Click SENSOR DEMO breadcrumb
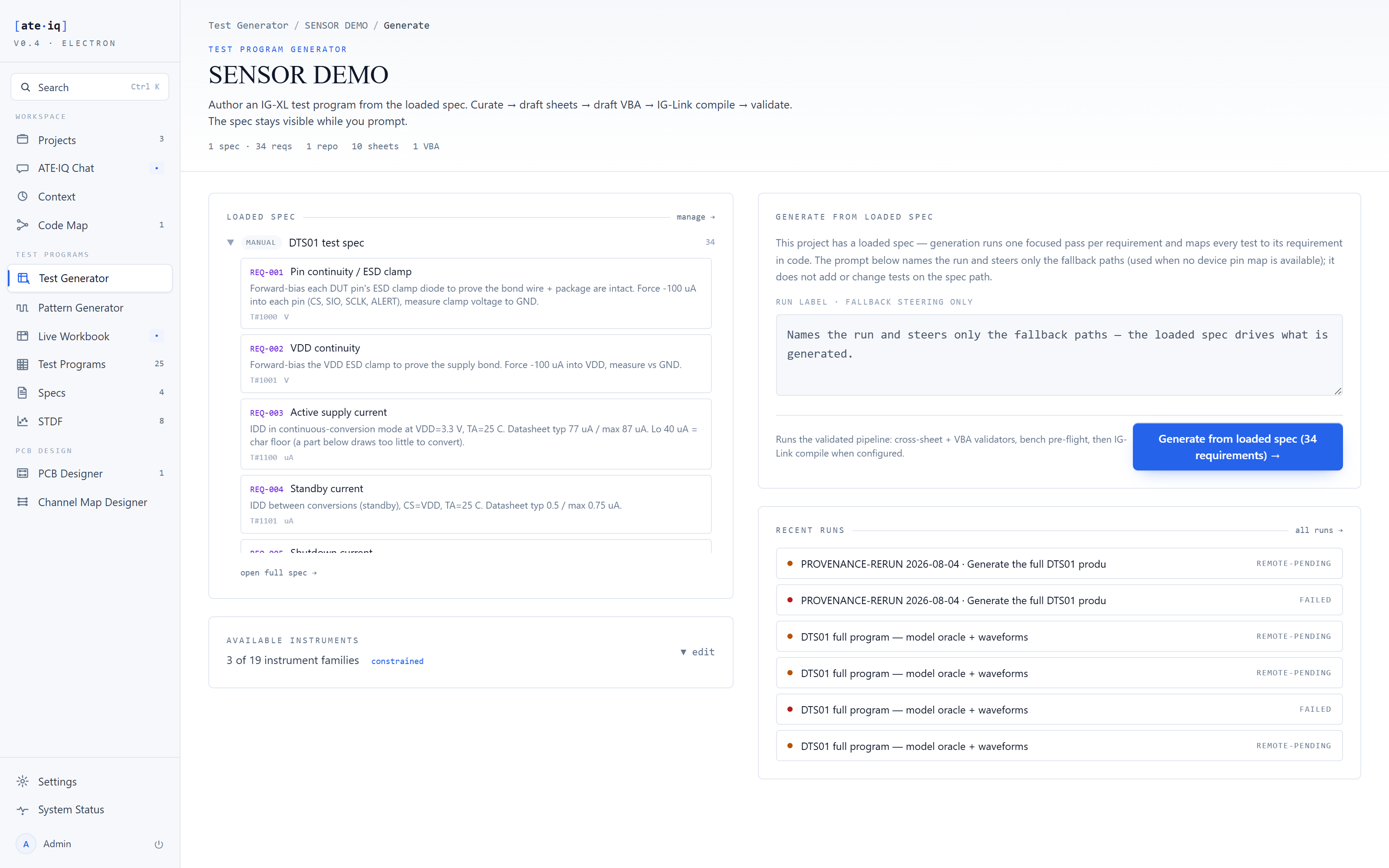The image size is (1389, 868). (x=336, y=25)
